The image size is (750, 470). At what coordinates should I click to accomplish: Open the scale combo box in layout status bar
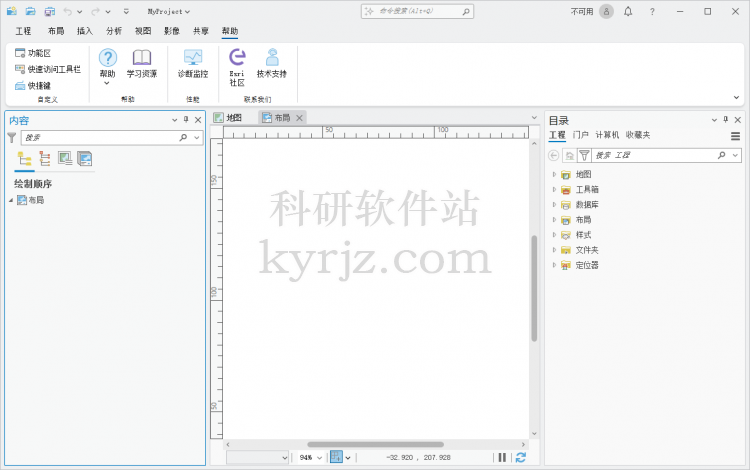[257, 458]
